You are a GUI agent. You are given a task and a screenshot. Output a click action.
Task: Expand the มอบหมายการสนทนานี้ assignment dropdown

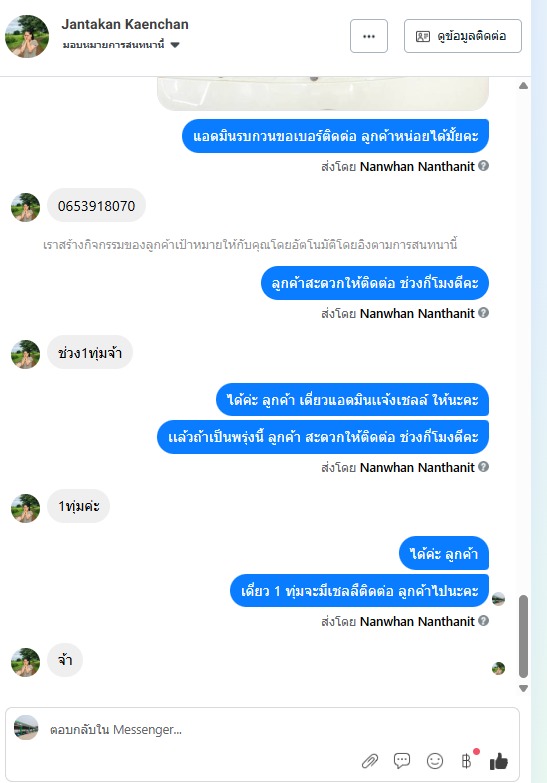click(121, 45)
